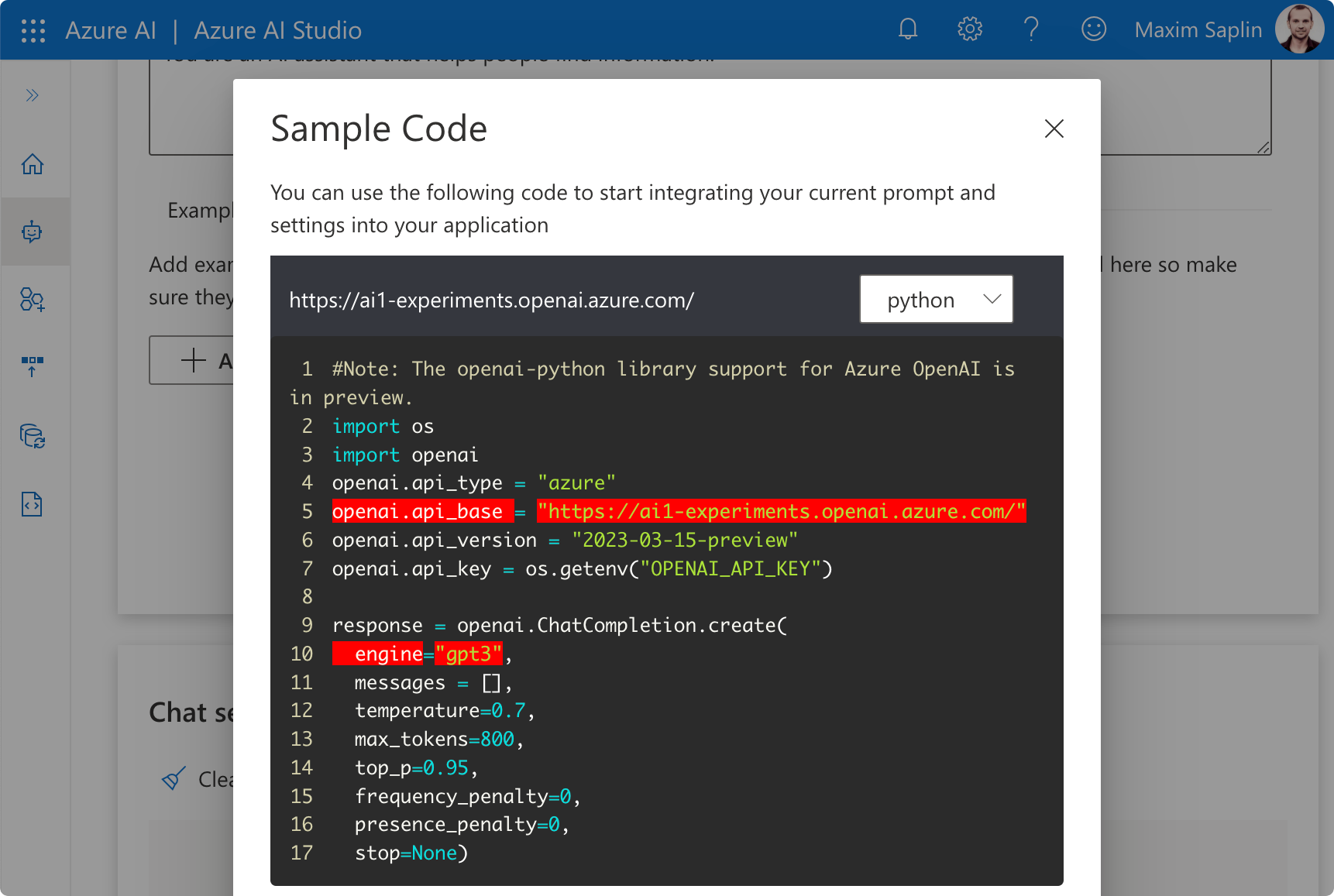Screen dimensions: 1334x896
Task: Go to the Home sidebar icon
Action: 32,164
